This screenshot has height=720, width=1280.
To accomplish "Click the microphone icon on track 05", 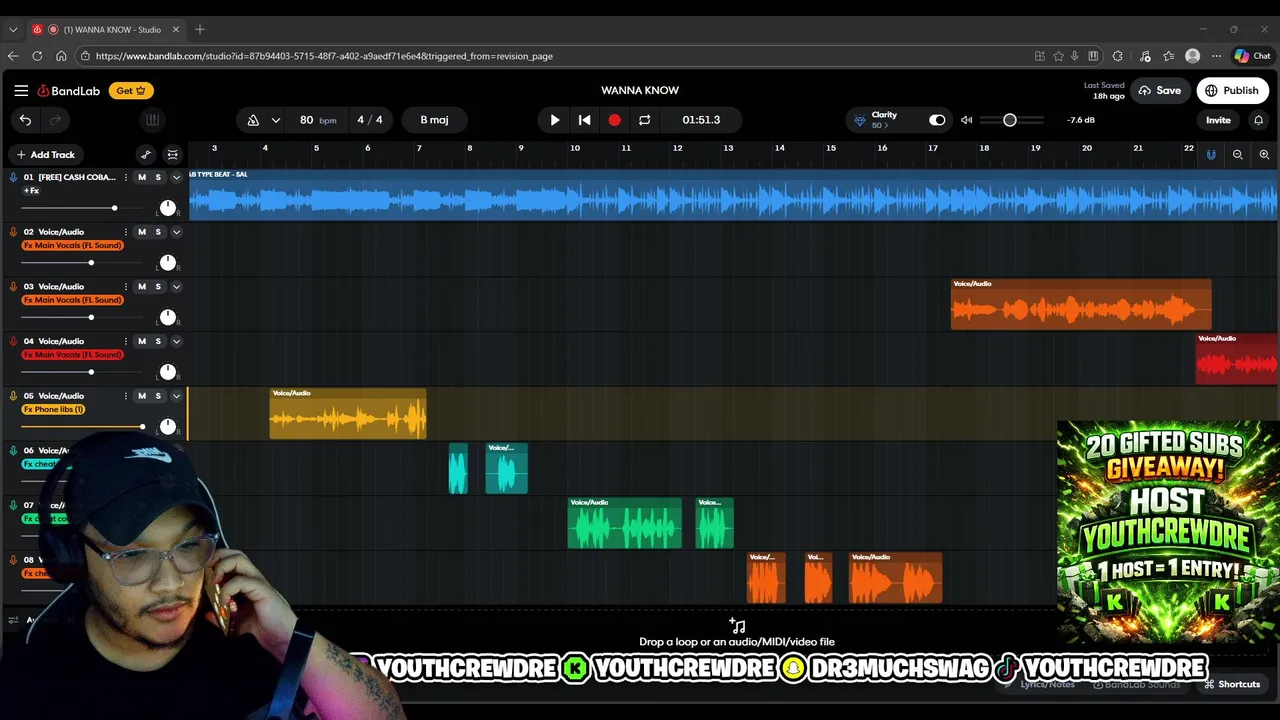I will (x=13, y=396).
